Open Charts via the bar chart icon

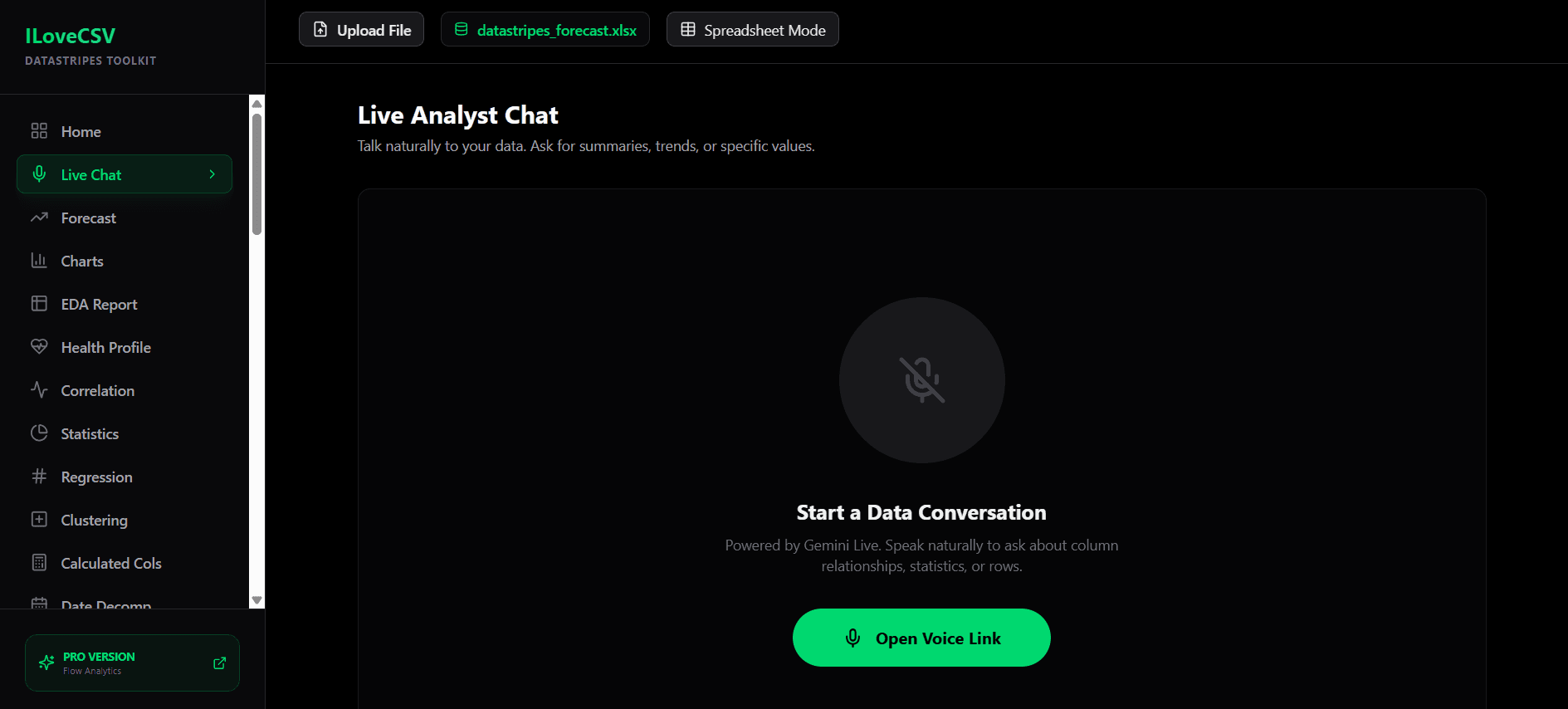[39, 260]
